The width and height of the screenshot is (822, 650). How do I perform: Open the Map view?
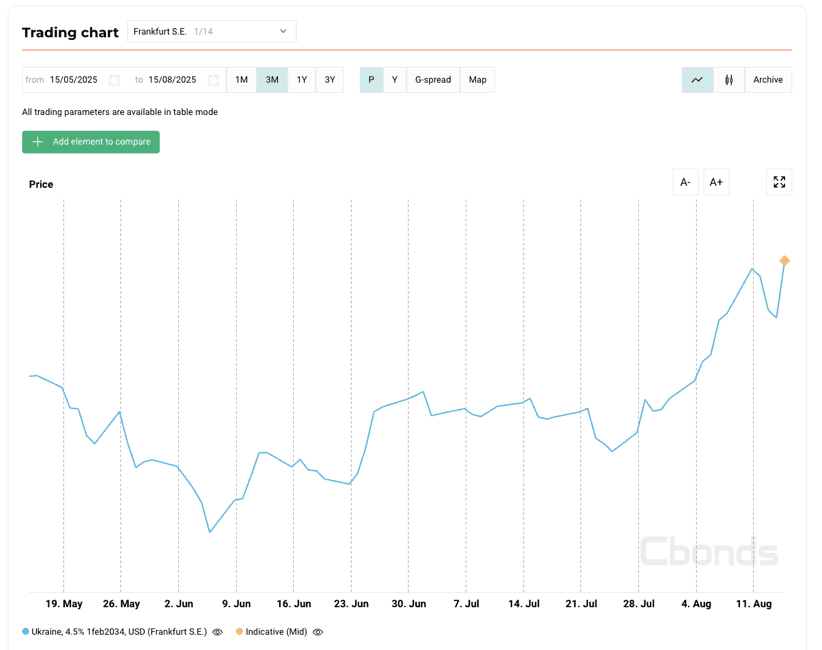(x=478, y=80)
